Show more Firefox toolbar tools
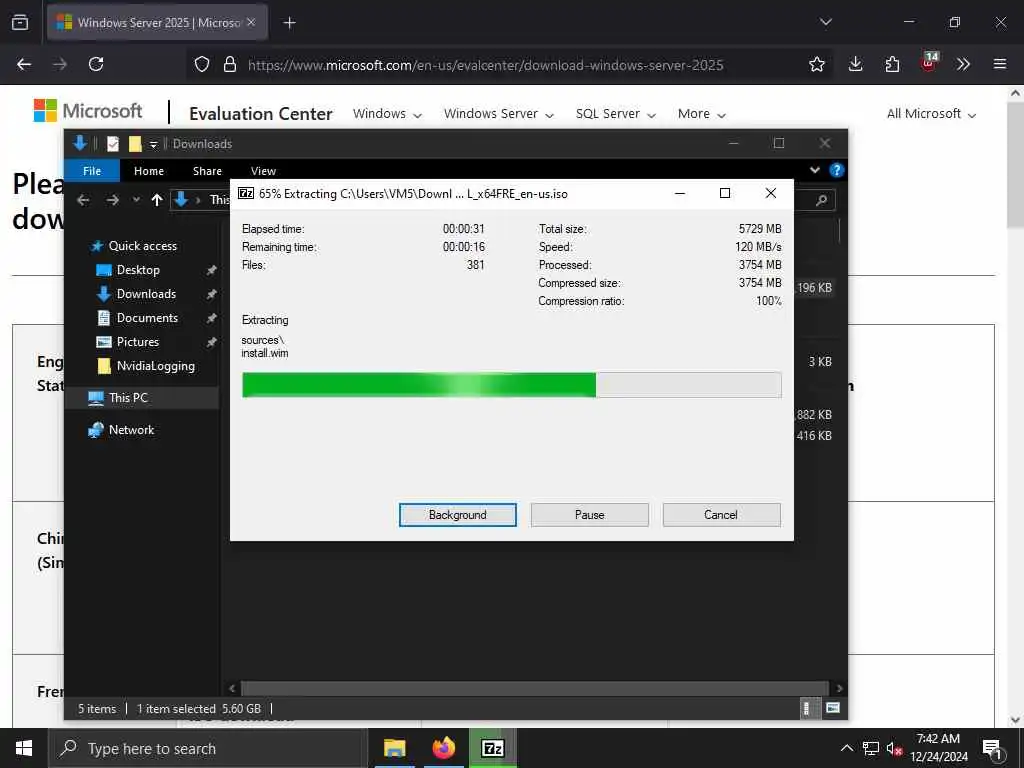 pyautogui.click(x=963, y=64)
